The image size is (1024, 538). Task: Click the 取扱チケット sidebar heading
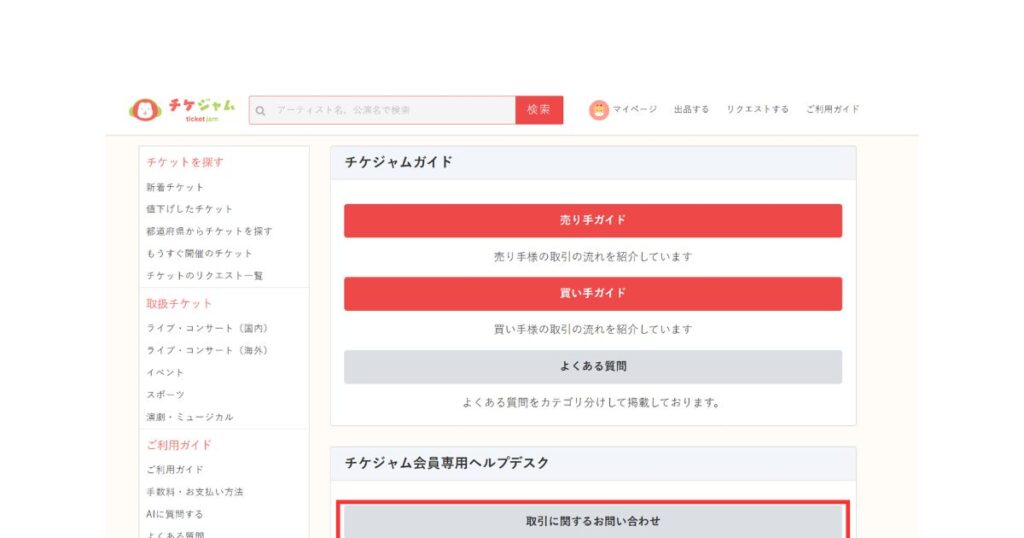(x=179, y=304)
